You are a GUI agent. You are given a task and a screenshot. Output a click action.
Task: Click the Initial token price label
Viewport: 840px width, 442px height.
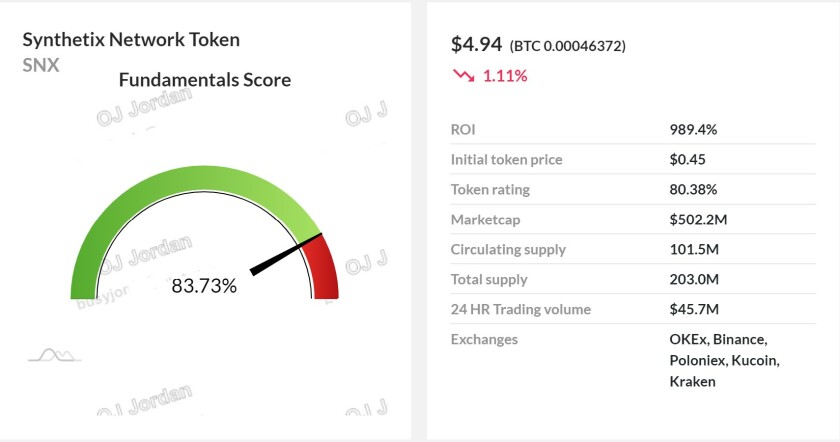506,160
